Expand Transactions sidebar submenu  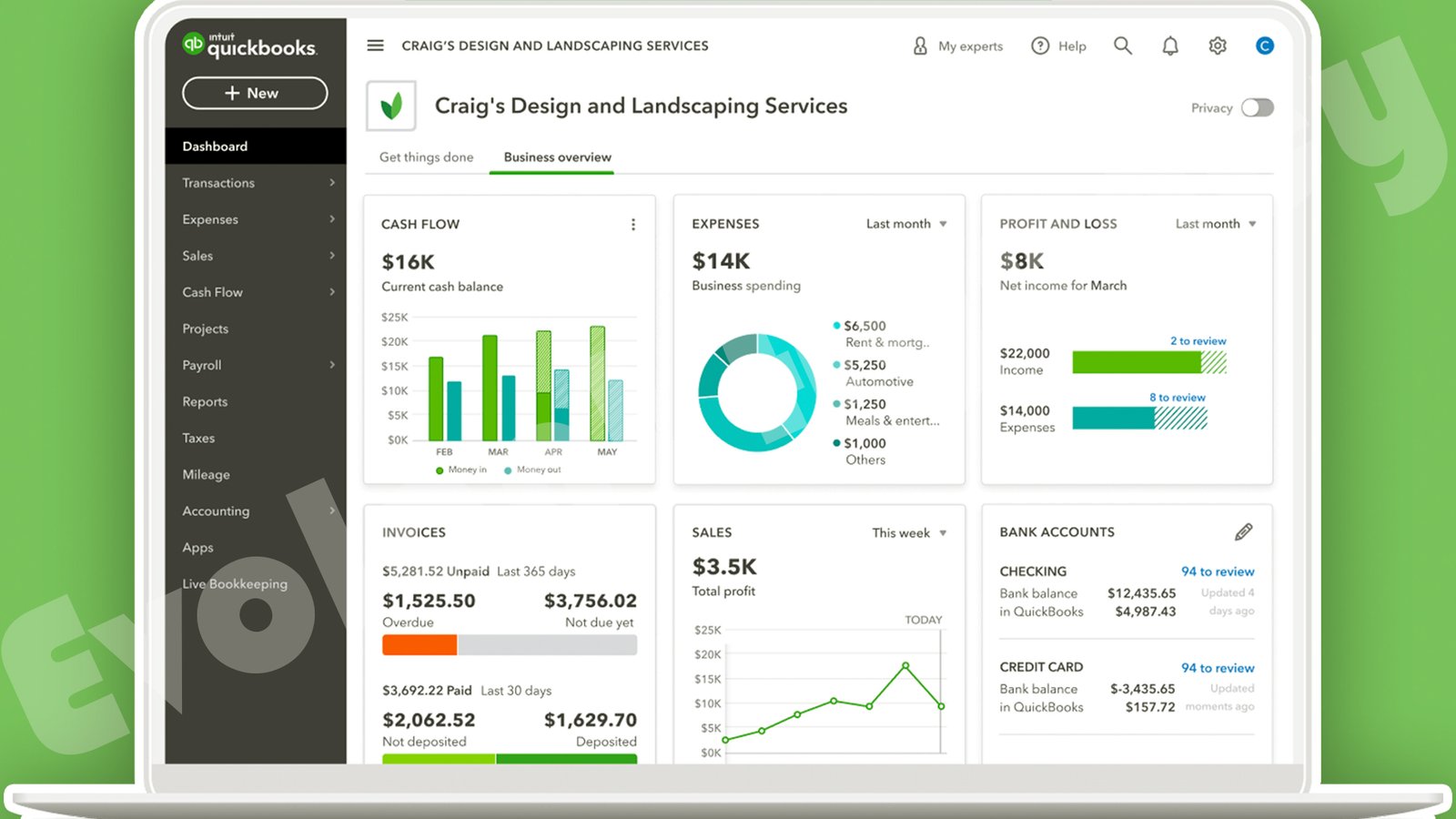coord(332,183)
